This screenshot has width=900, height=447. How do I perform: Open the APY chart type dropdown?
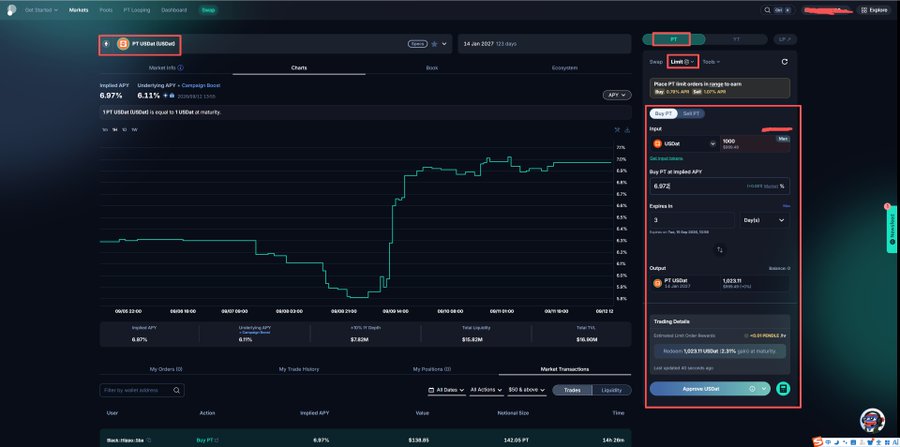(617, 95)
